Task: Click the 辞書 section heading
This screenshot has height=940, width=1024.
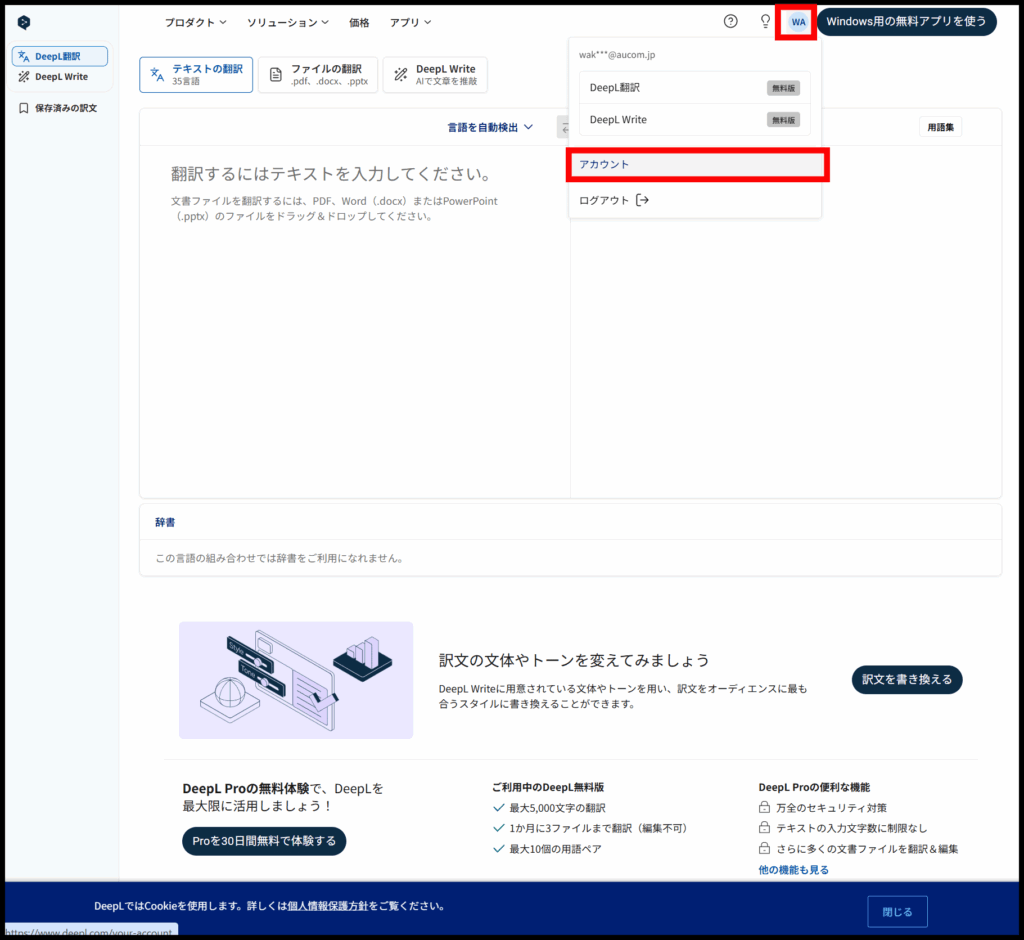Action: 165,522
